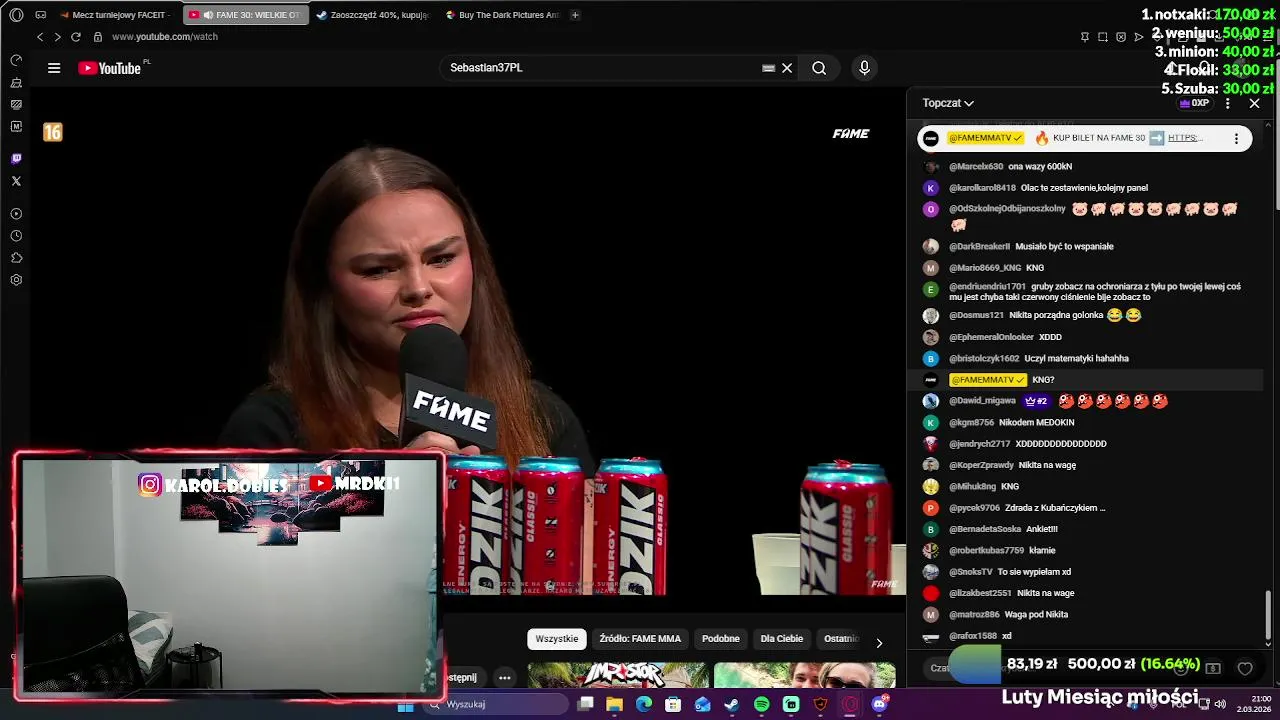Open the pinned @FAMEMMATV channel badge
The width and height of the screenshot is (1280, 720).
pos(985,138)
